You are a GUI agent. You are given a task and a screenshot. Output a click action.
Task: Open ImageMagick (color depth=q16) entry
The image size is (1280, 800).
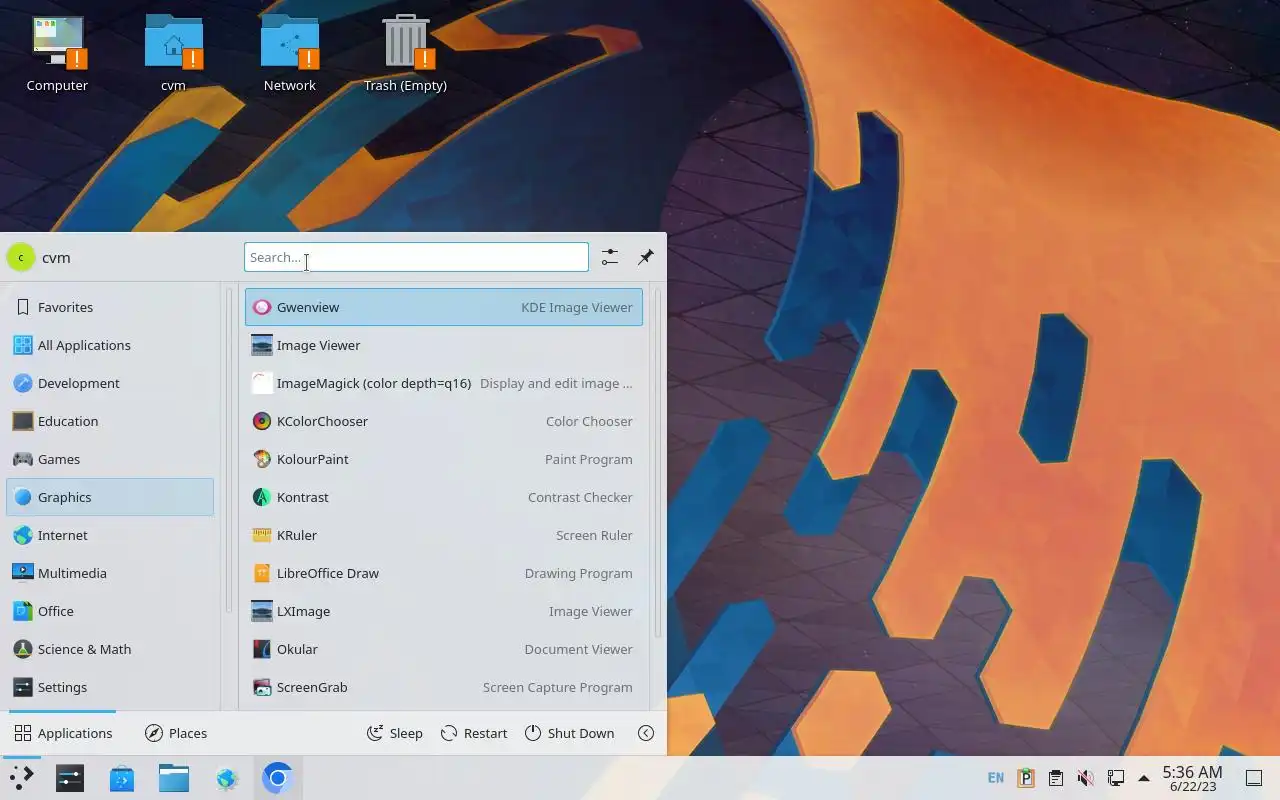(x=443, y=383)
